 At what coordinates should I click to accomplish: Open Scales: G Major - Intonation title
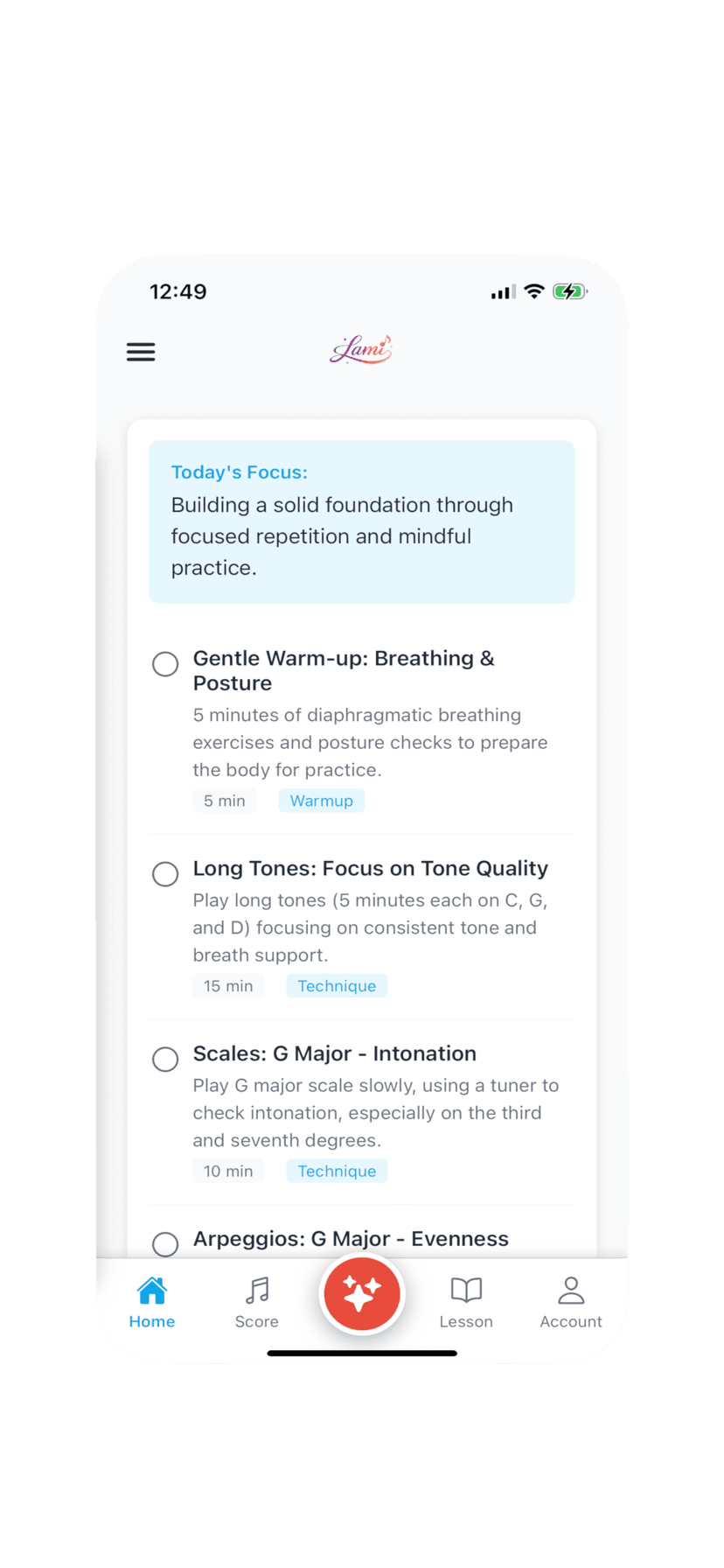click(x=335, y=1053)
